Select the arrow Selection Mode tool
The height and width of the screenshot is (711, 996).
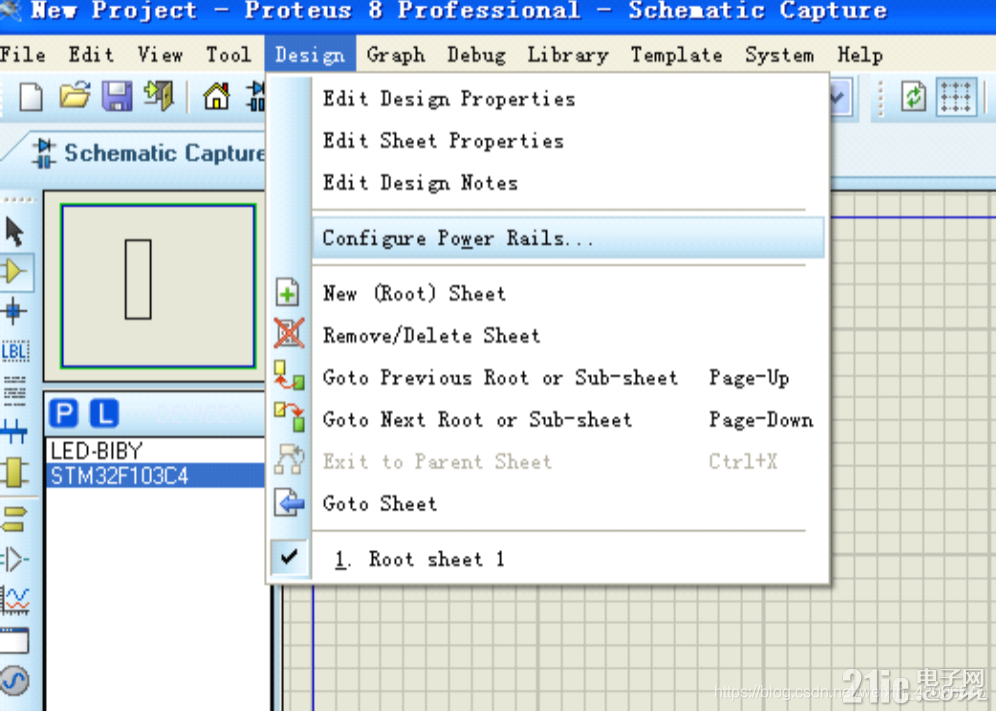14,232
